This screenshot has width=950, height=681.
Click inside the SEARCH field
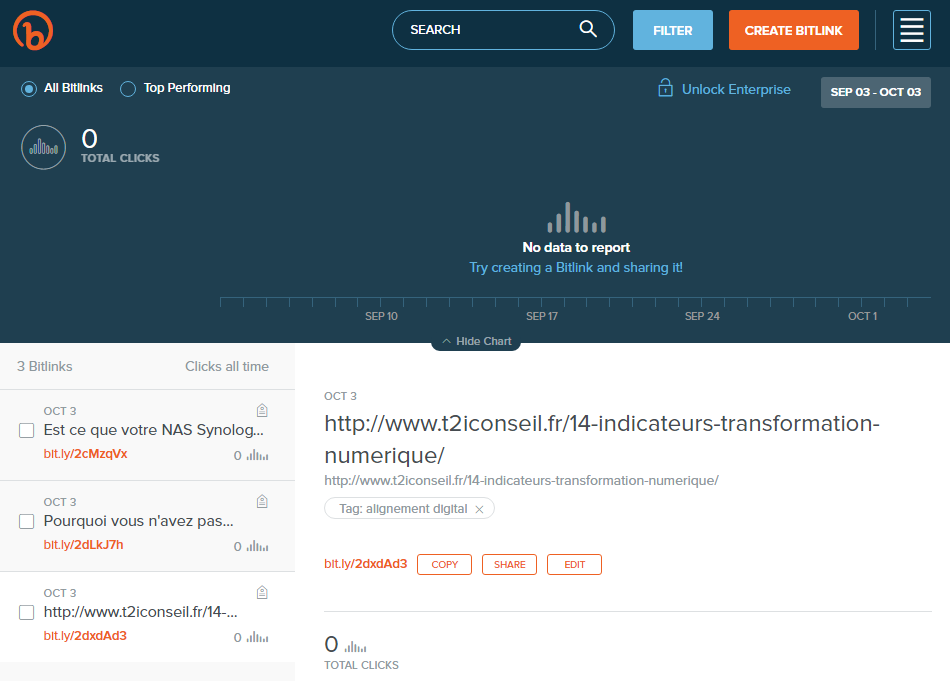(503, 30)
